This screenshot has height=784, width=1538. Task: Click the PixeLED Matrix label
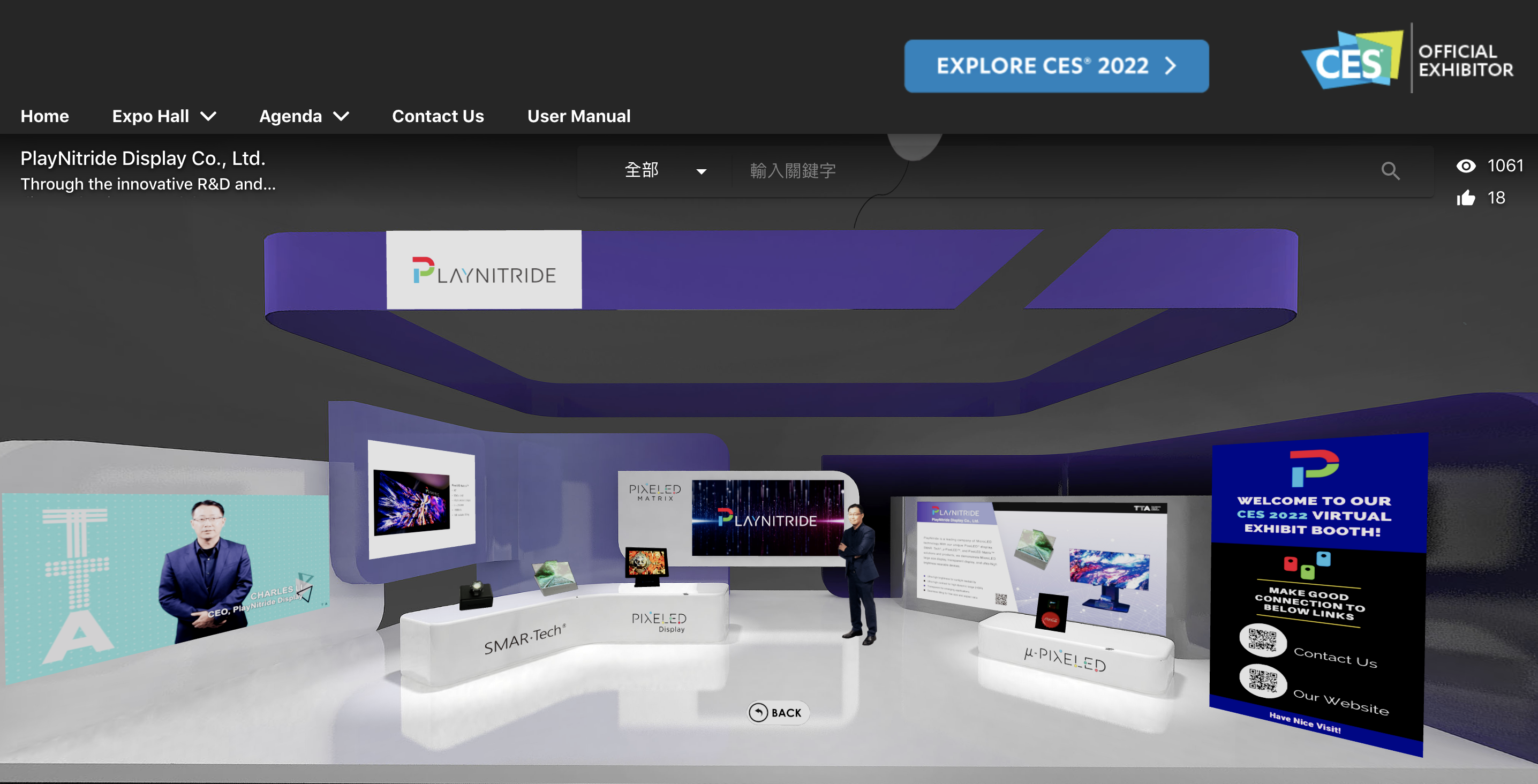tap(654, 493)
